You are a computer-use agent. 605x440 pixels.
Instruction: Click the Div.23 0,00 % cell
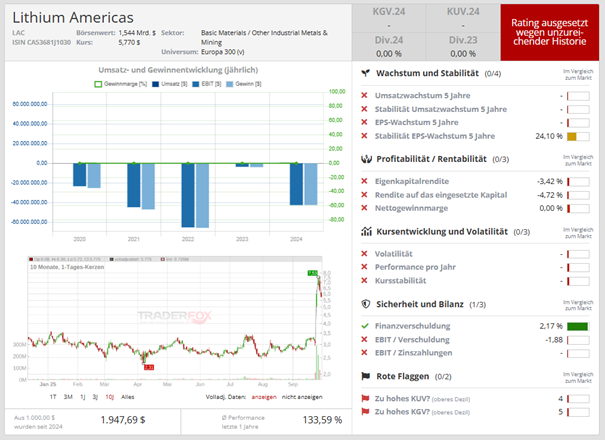tap(463, 47)
